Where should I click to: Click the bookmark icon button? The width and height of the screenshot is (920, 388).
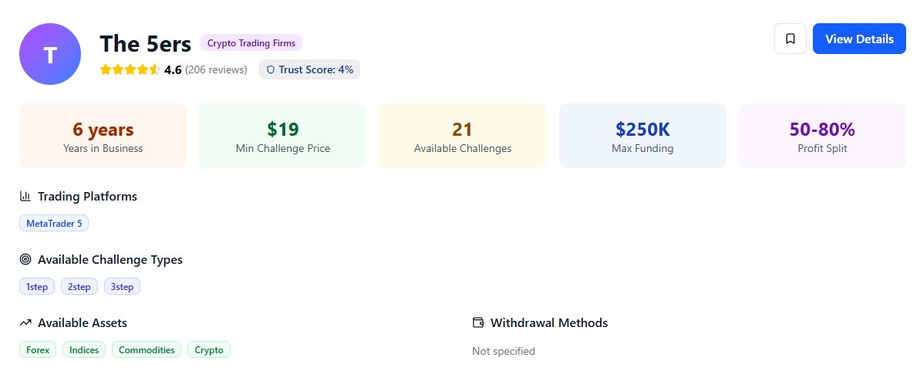pos(790,39)
